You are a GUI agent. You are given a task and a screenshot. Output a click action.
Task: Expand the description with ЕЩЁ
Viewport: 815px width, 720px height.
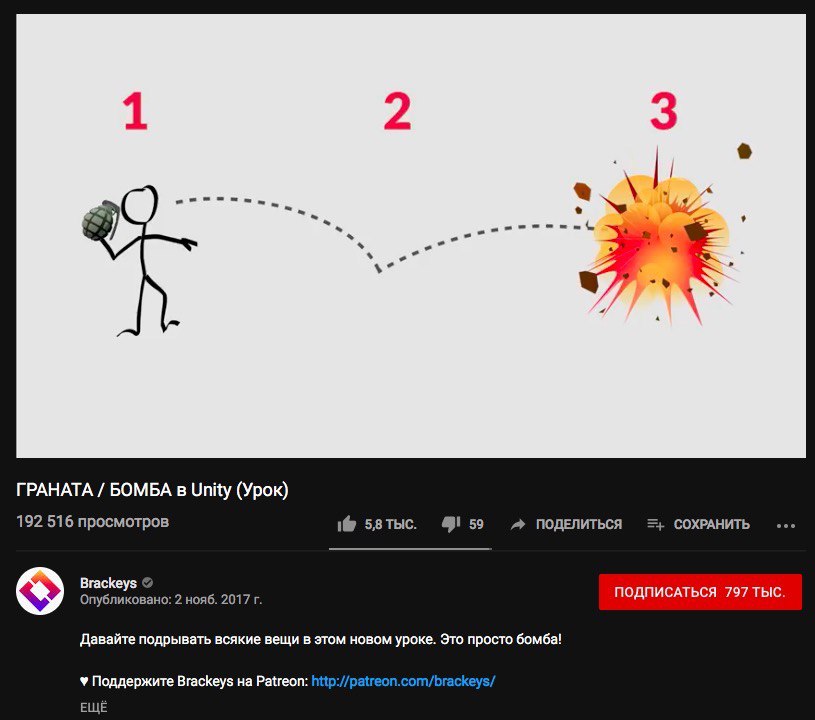coord(94,708)
